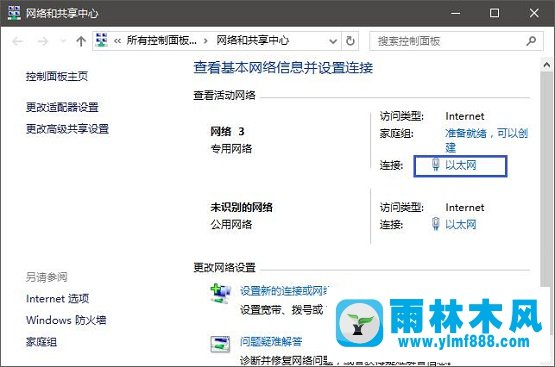The height and width of the screenshot is (367, 555).
Task: Click Ethernet plug icon under 网络 3
Action: click(x=436, y=165)
